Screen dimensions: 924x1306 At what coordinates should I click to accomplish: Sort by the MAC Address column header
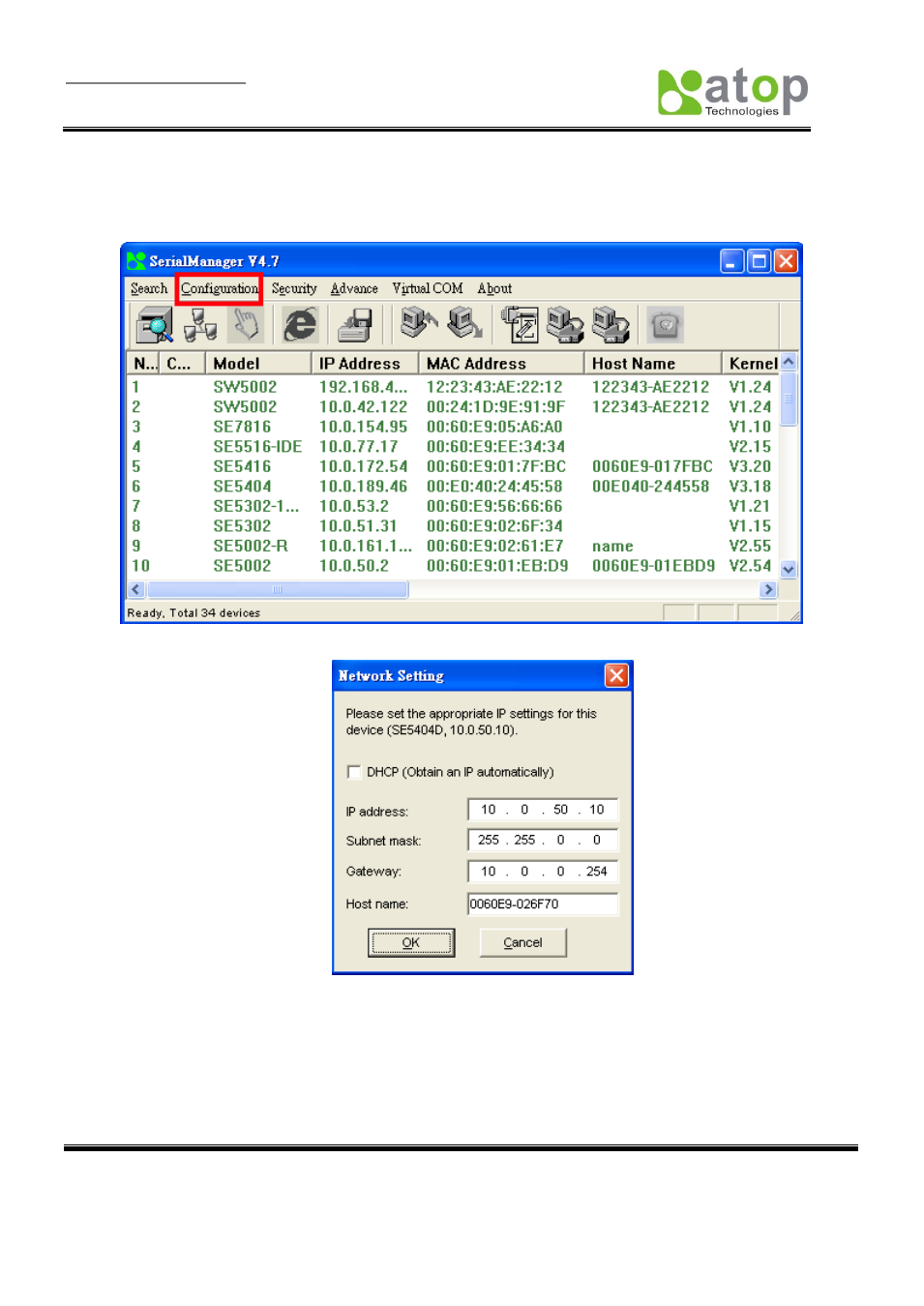coord(501,363)
